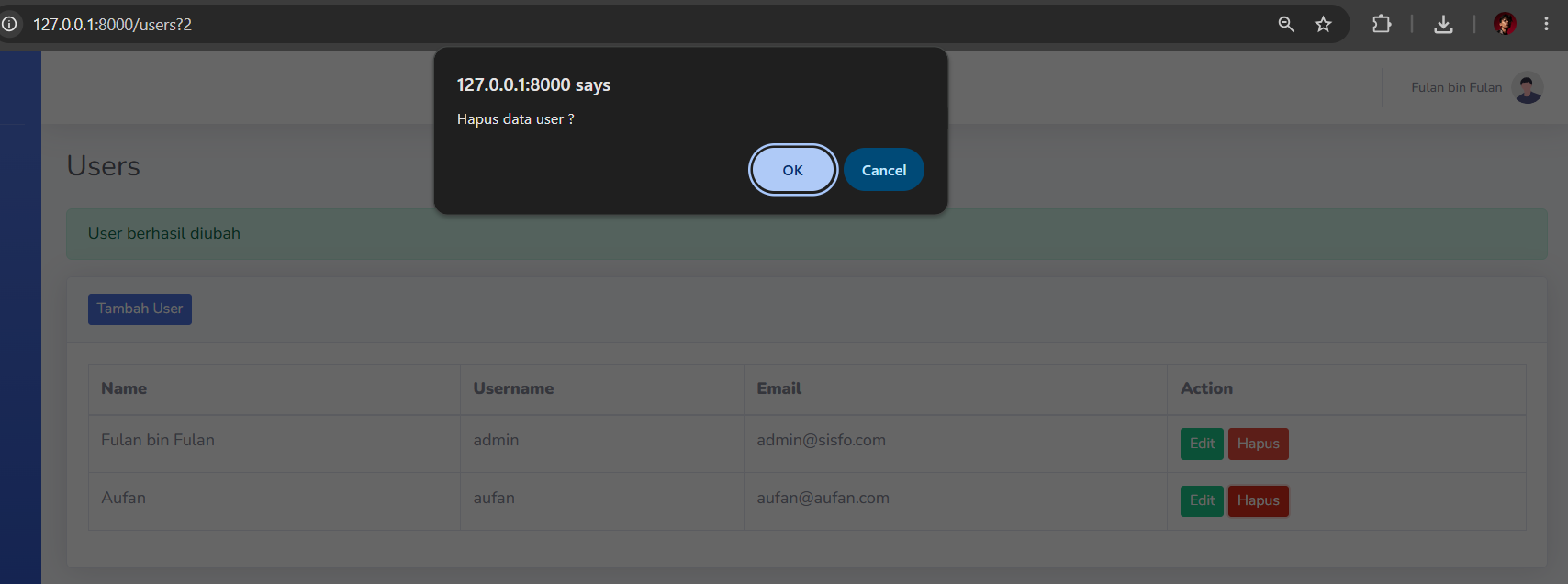The image size is (1568, 584).
Task: Open the site information icon in address bar
Action: pyautogui.click(x=9, y=24)
